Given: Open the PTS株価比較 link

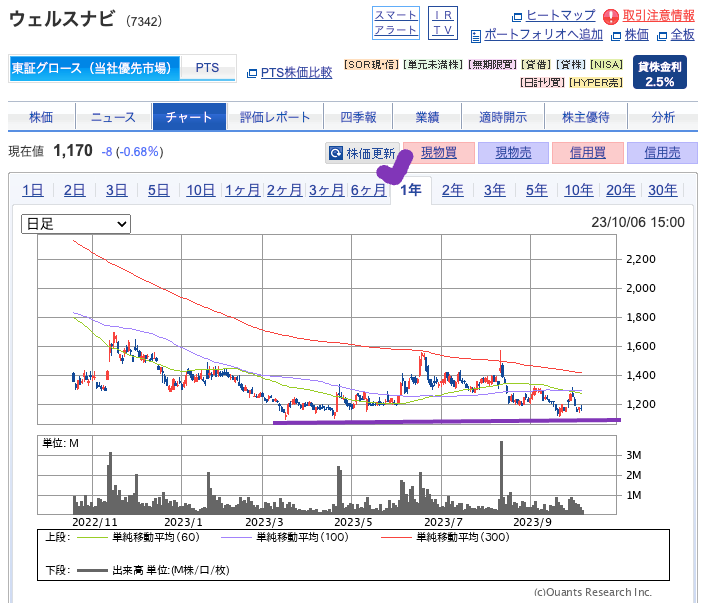Looking at the screenshot, I should (x=296, y=73).
